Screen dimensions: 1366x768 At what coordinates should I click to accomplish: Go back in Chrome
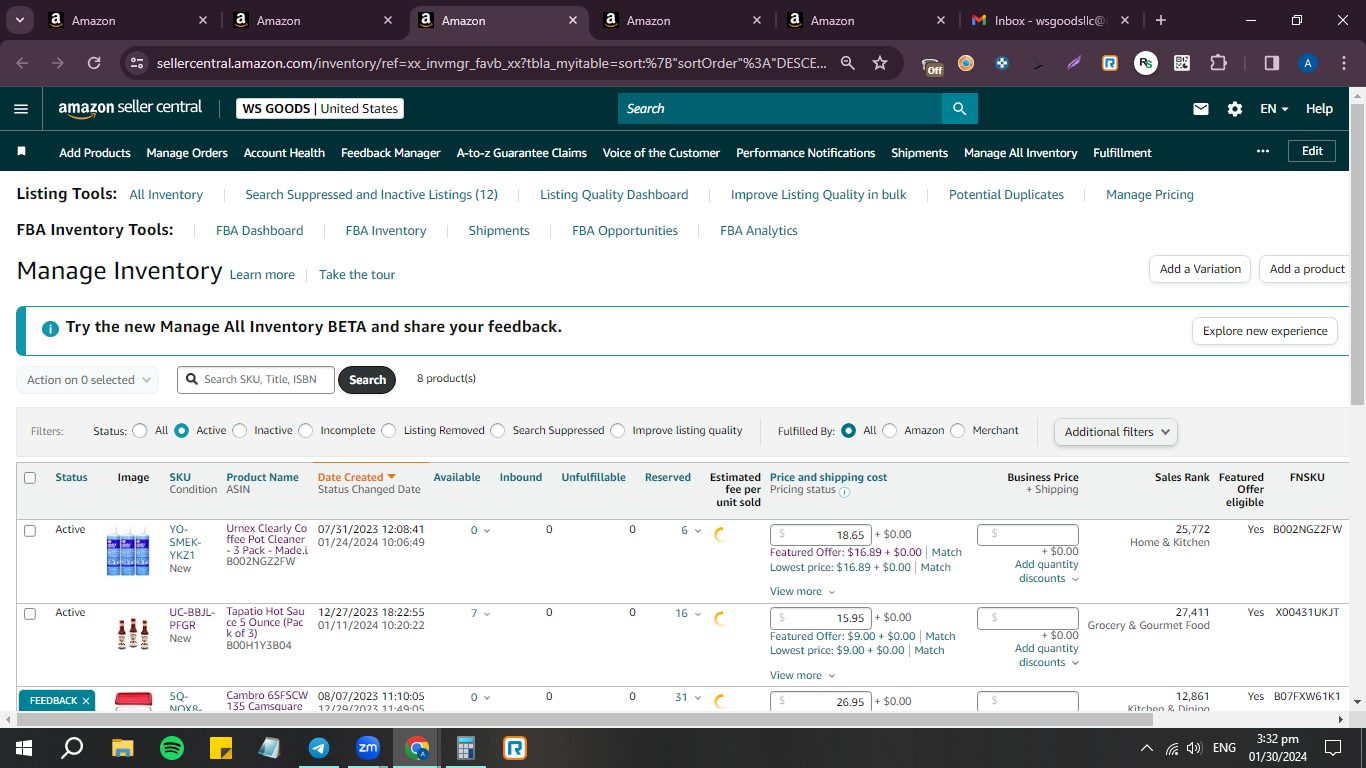22,63
